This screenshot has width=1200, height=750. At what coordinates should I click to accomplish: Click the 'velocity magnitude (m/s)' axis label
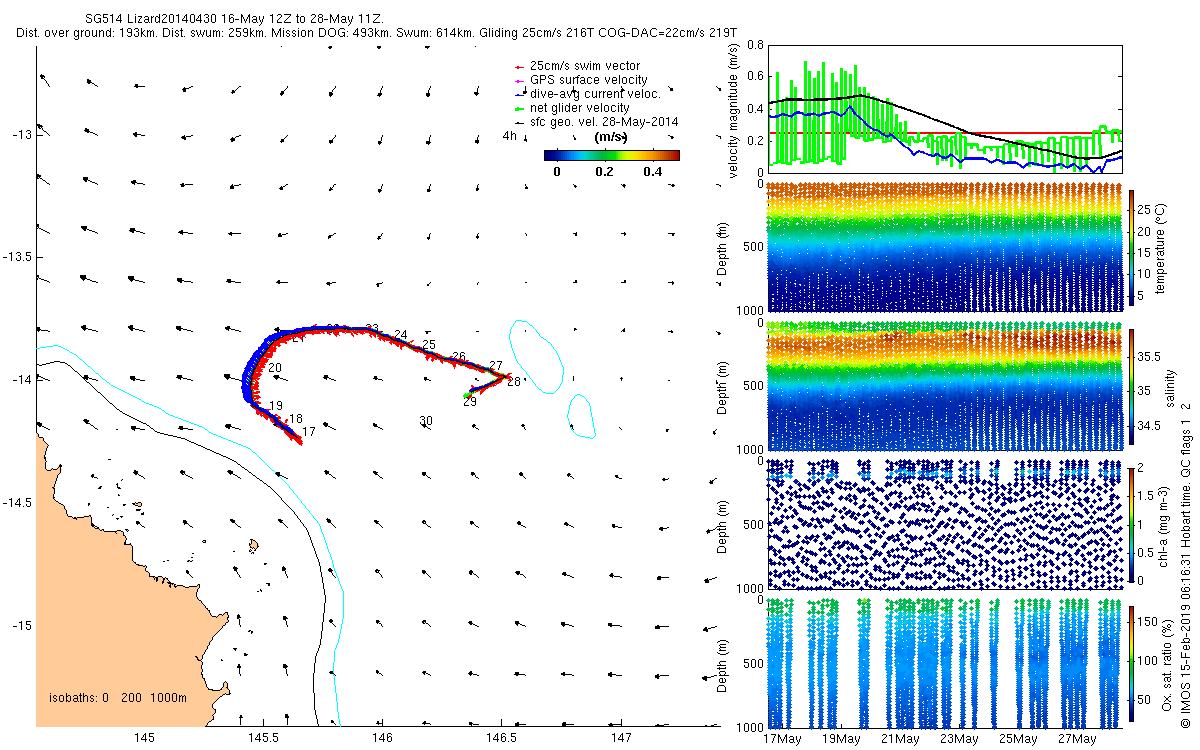point(733,109)
